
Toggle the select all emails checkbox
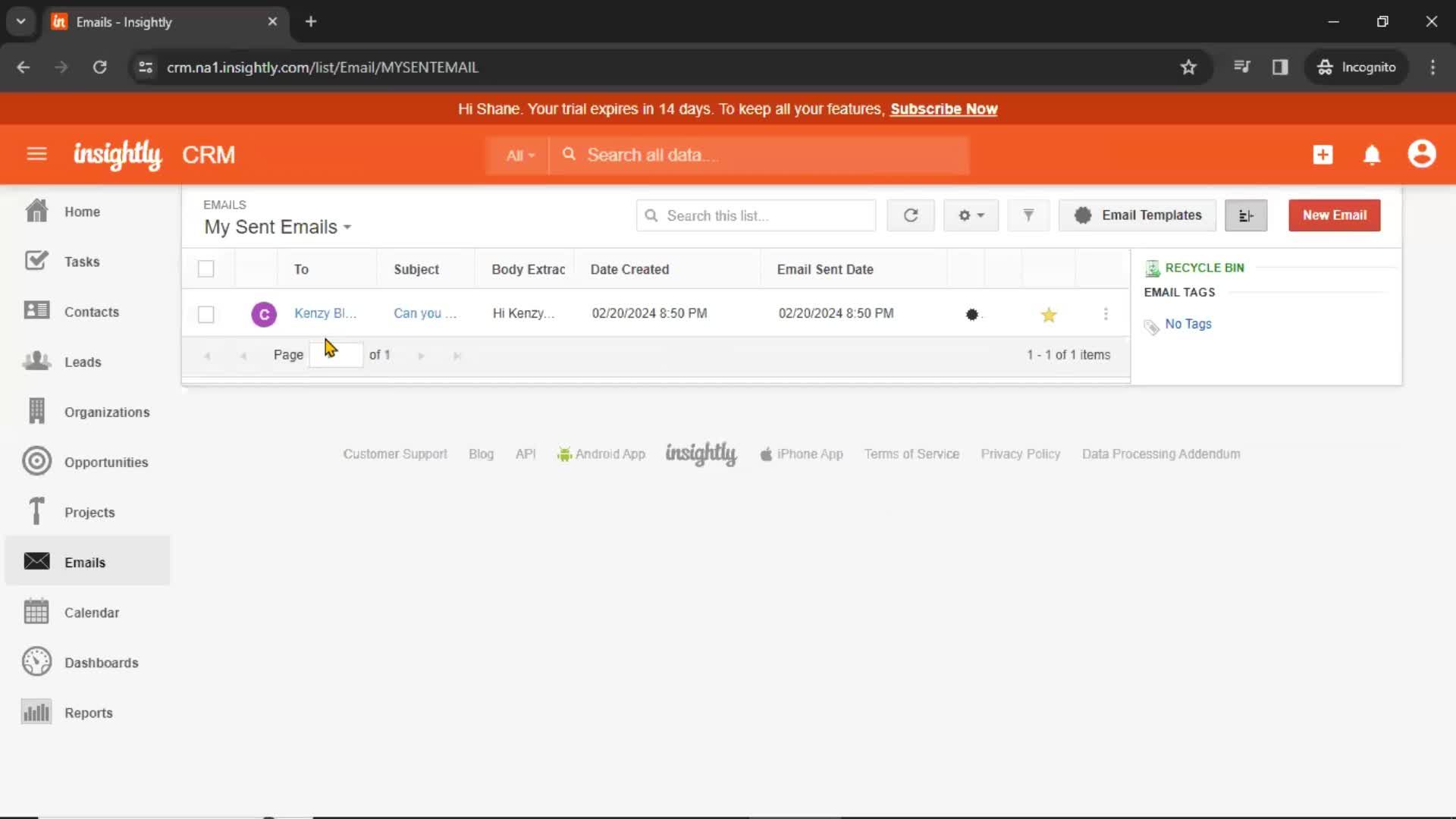(x=206, y=269)
